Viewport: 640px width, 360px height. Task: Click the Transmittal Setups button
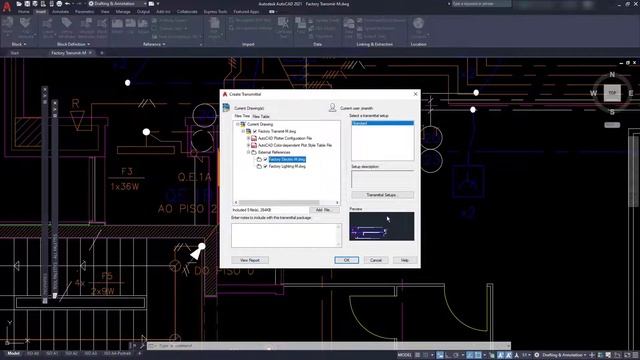[382, 195]
